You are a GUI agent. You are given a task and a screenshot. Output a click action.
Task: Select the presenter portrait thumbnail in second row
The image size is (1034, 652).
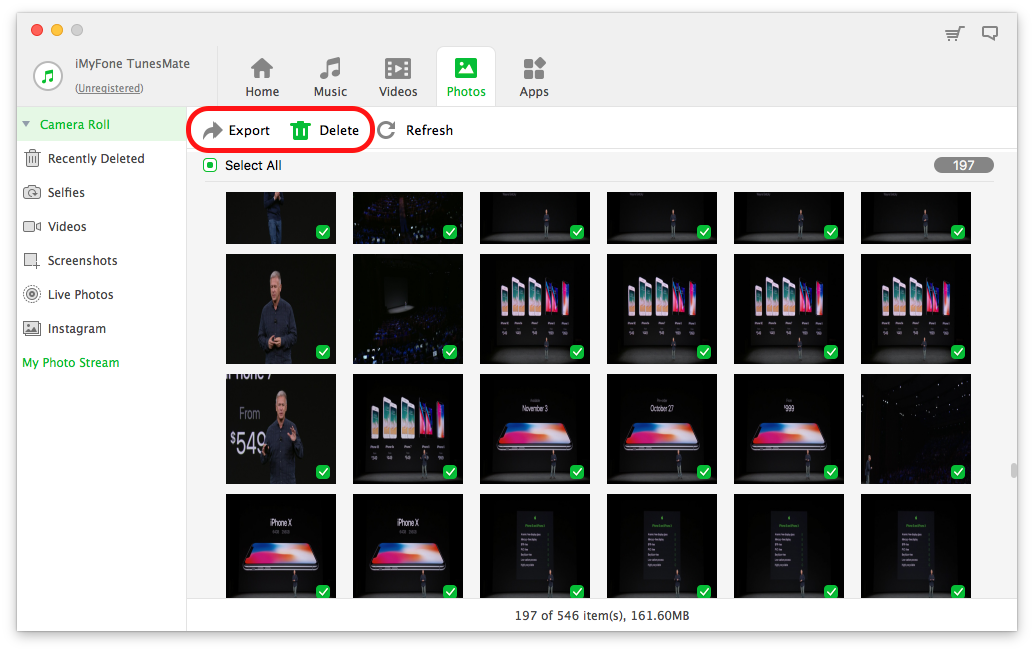pyautogui.click(x=281, y=309)
